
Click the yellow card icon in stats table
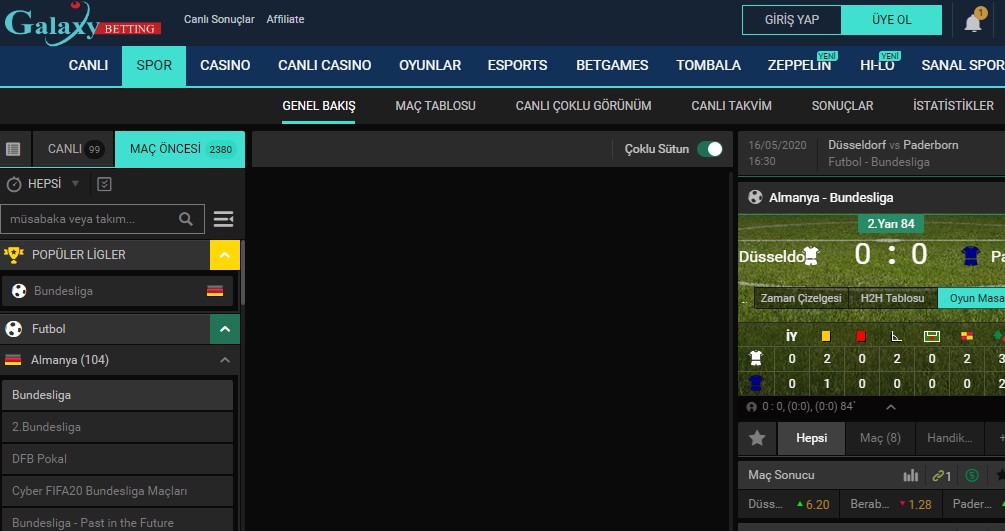pyautogui.click(x=826, y=336)
